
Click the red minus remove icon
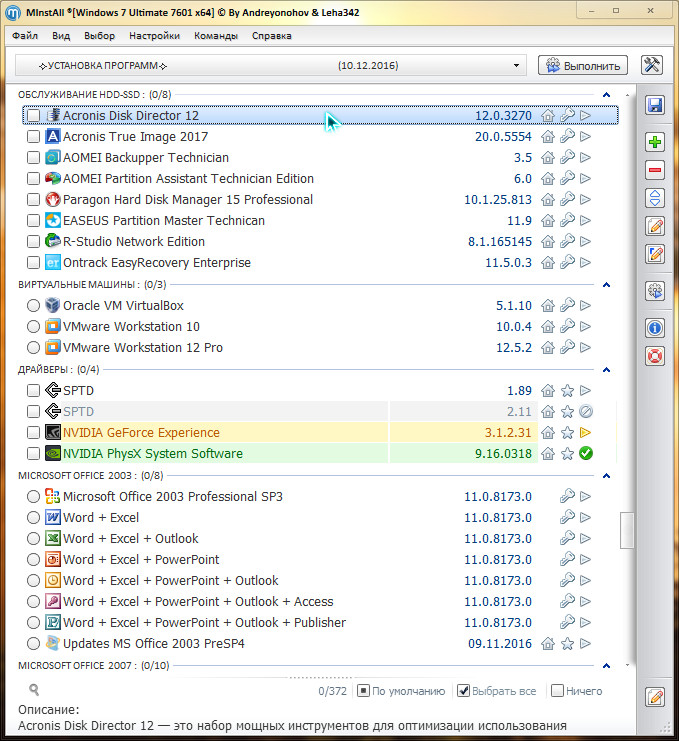tap(655, 170)
